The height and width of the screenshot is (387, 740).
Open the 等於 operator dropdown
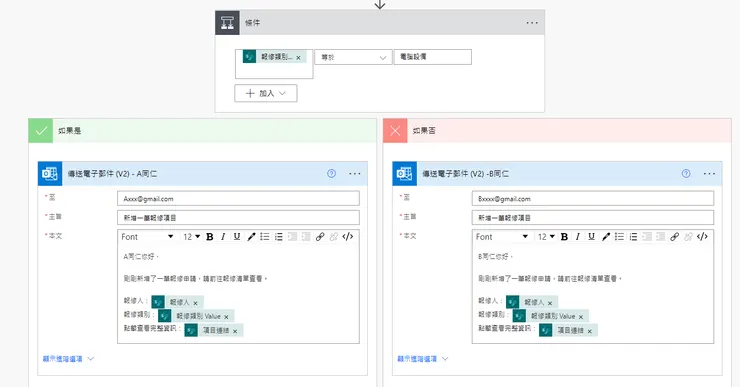[x=353, y=57]
